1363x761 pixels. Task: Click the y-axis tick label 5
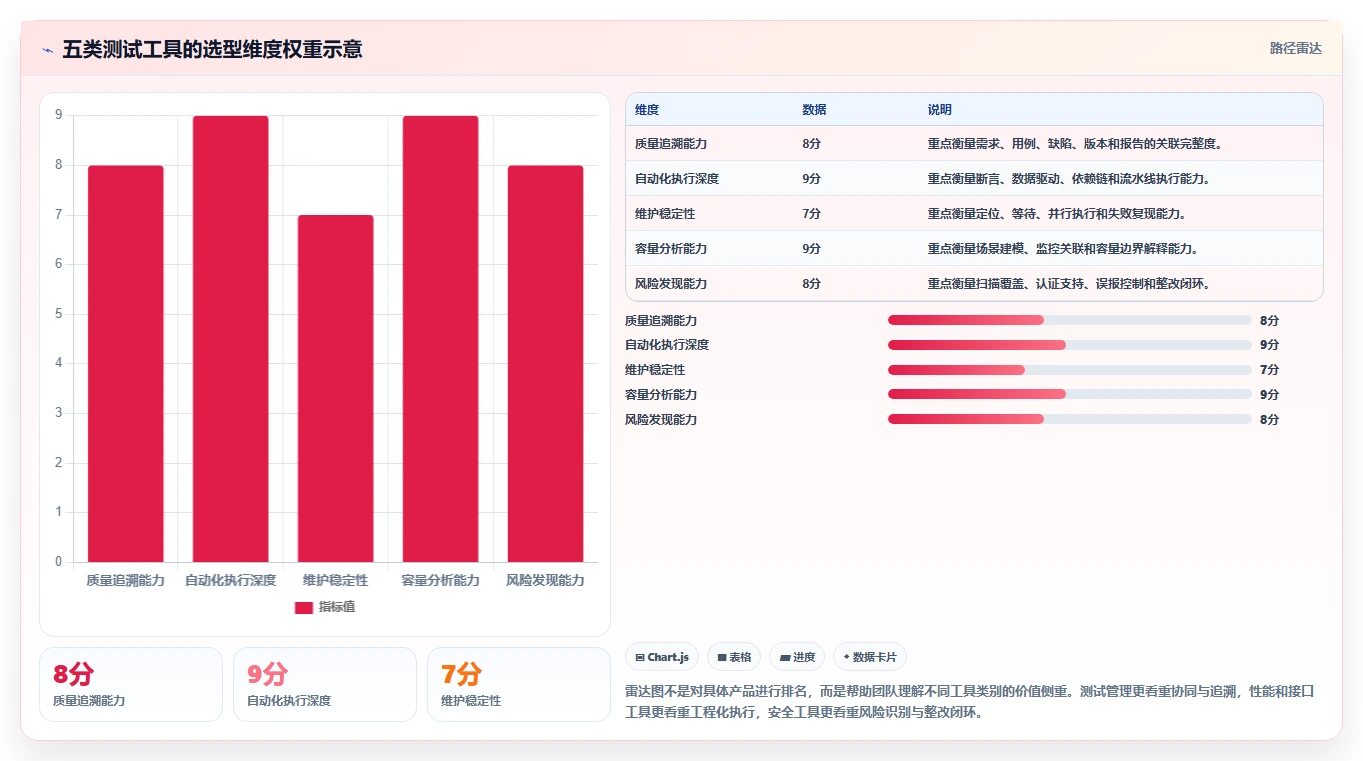(59, 314)
